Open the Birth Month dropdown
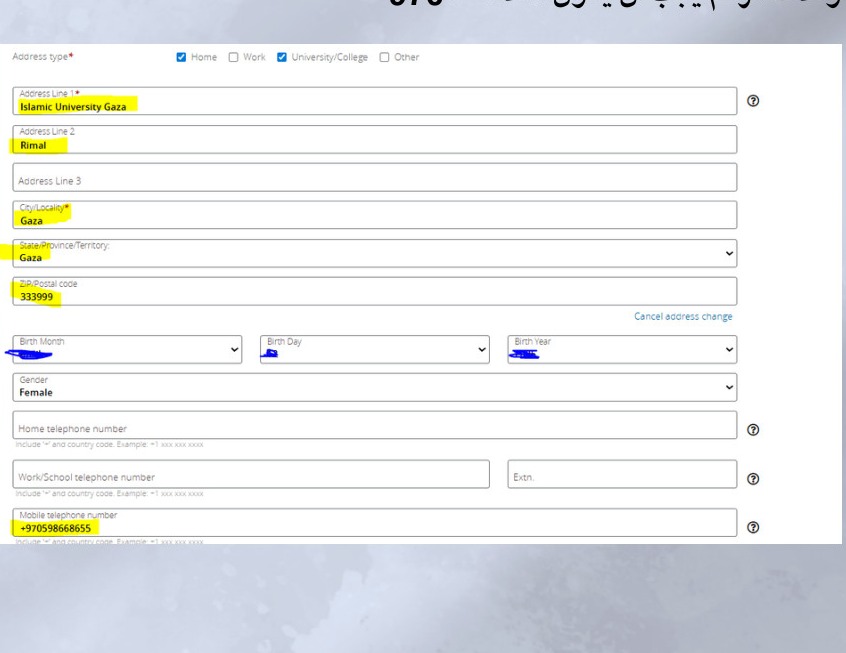 pos(127,349)
